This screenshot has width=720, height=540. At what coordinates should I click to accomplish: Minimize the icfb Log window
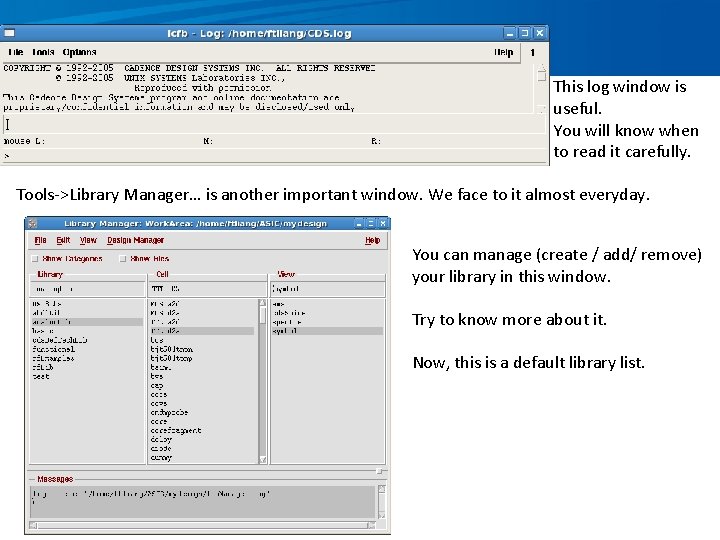(510, 33)
